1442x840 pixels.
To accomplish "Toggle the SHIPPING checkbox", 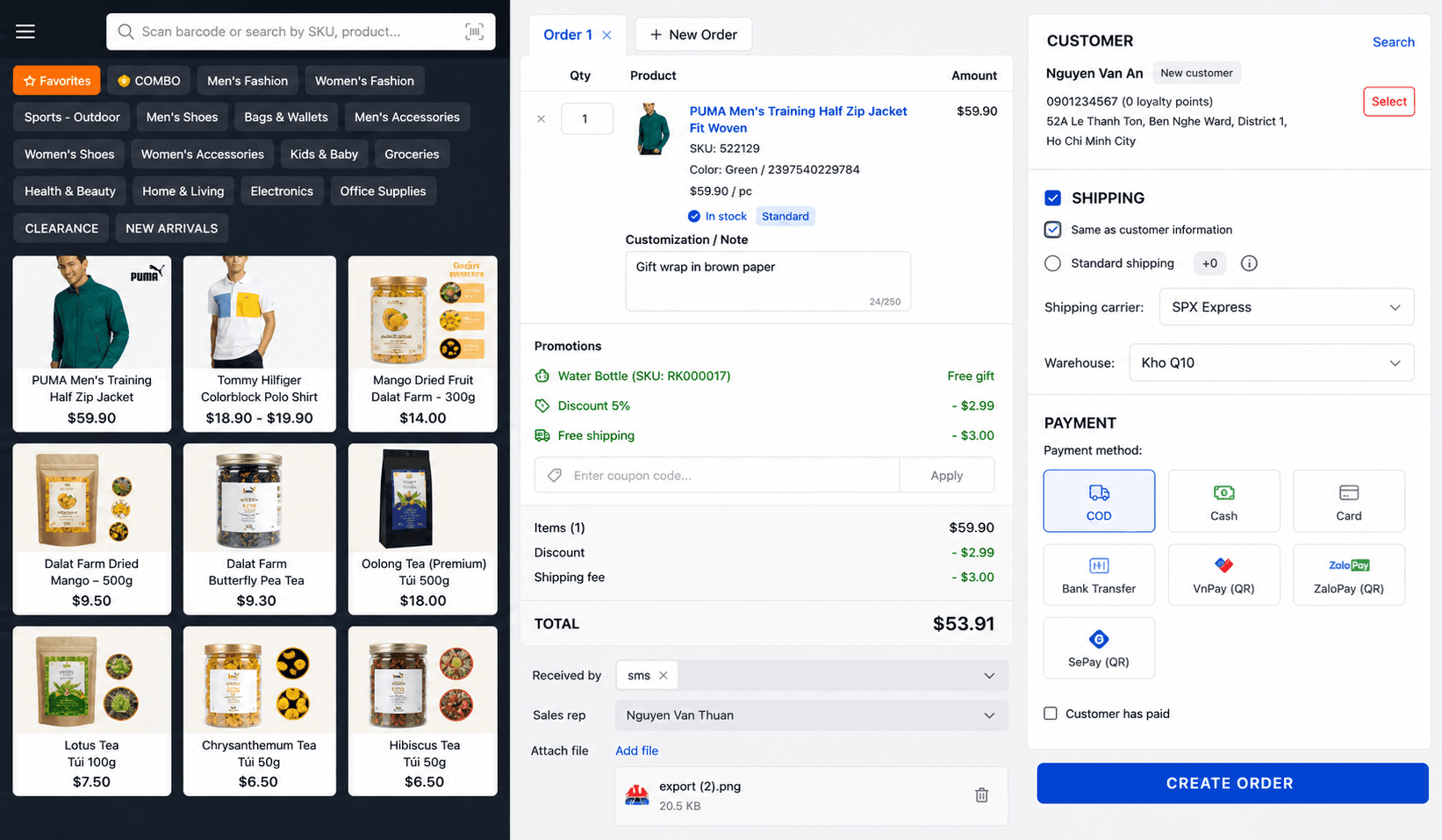I will tap(1053, 197).
